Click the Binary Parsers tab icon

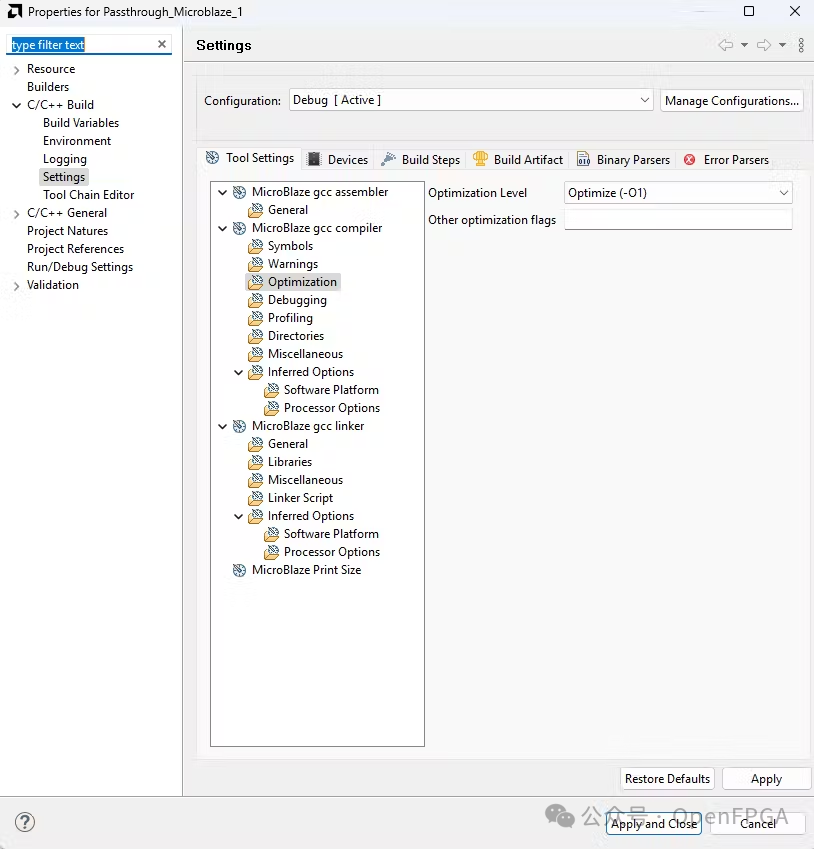(583, 159)
